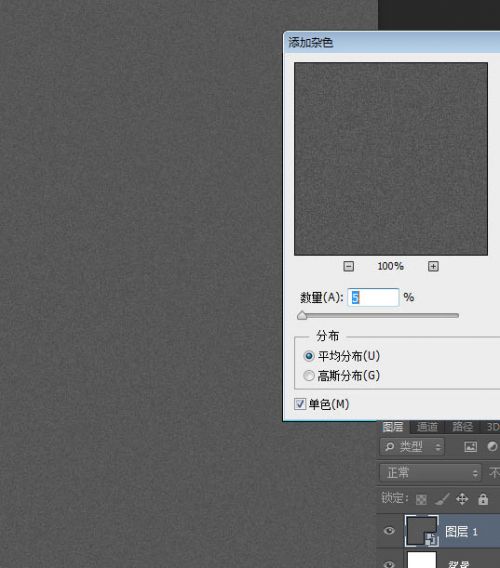Open the 类型 layer filter dropdown

coord(412,447)
